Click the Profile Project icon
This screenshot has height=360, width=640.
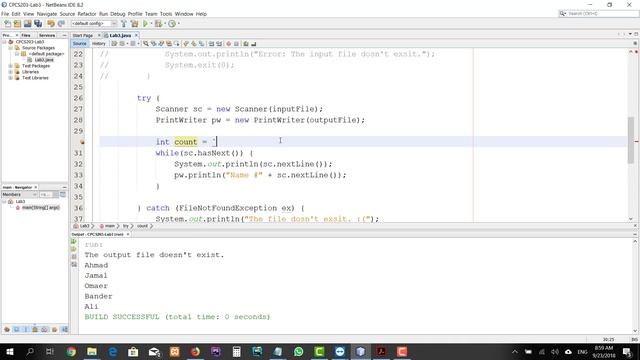[172, 24]
